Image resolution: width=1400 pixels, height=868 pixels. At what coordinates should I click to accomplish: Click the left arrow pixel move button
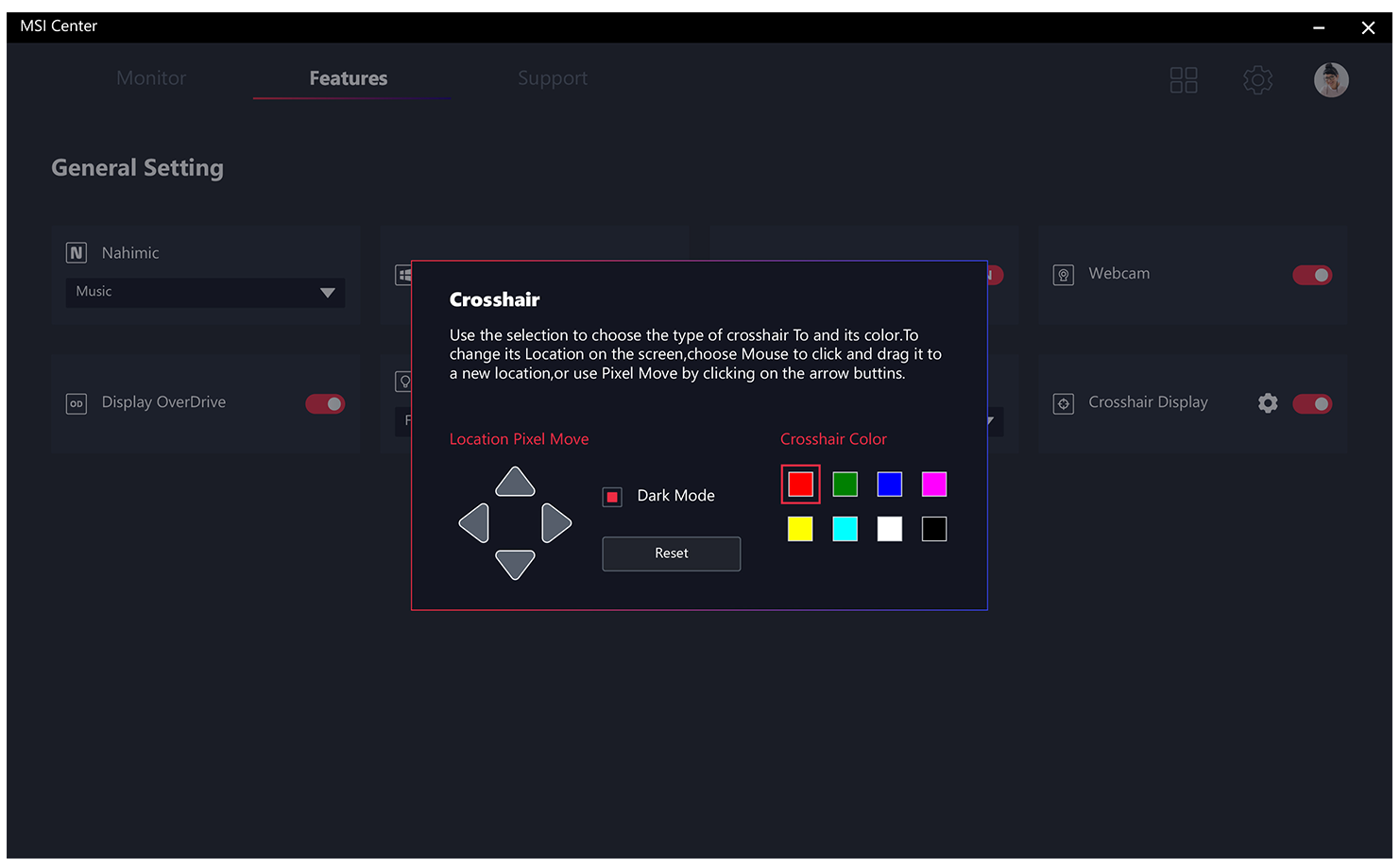[475, 523]
